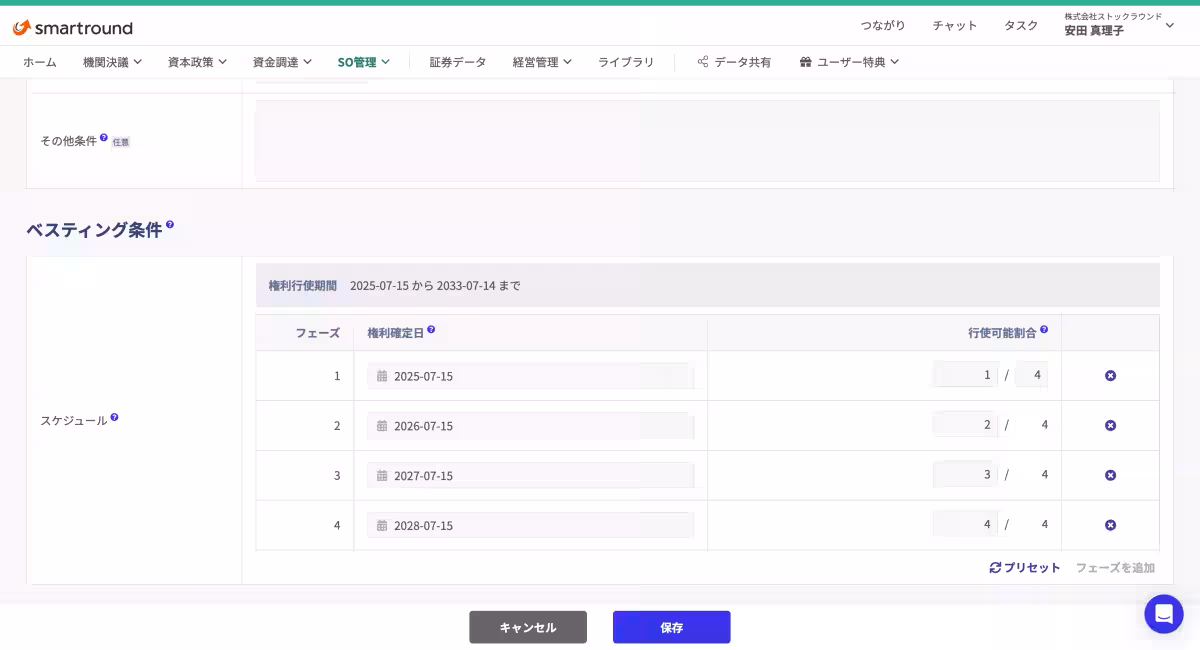
Task: Click help icon next to ベスティング条件
Action: pyautogui.click(x=170, y=225)
